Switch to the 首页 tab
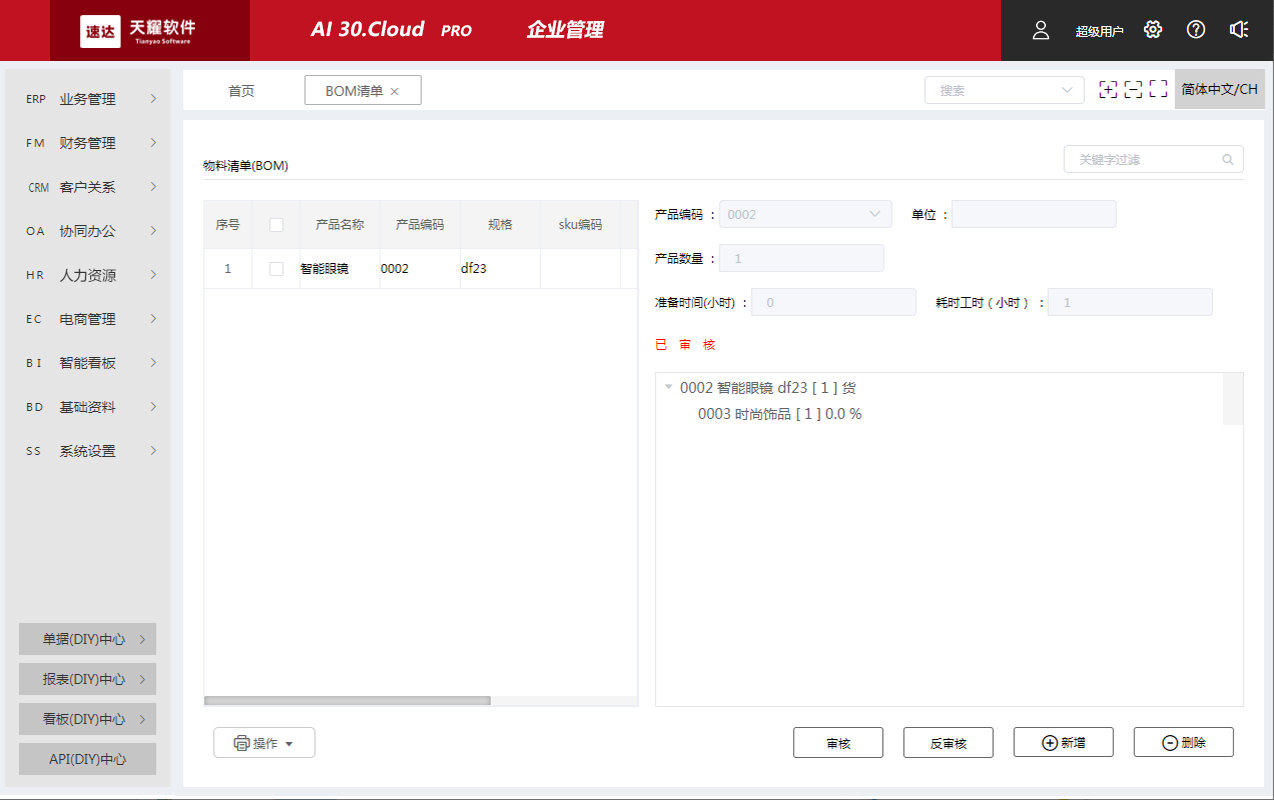The image size is (1274, 800). 240,89
